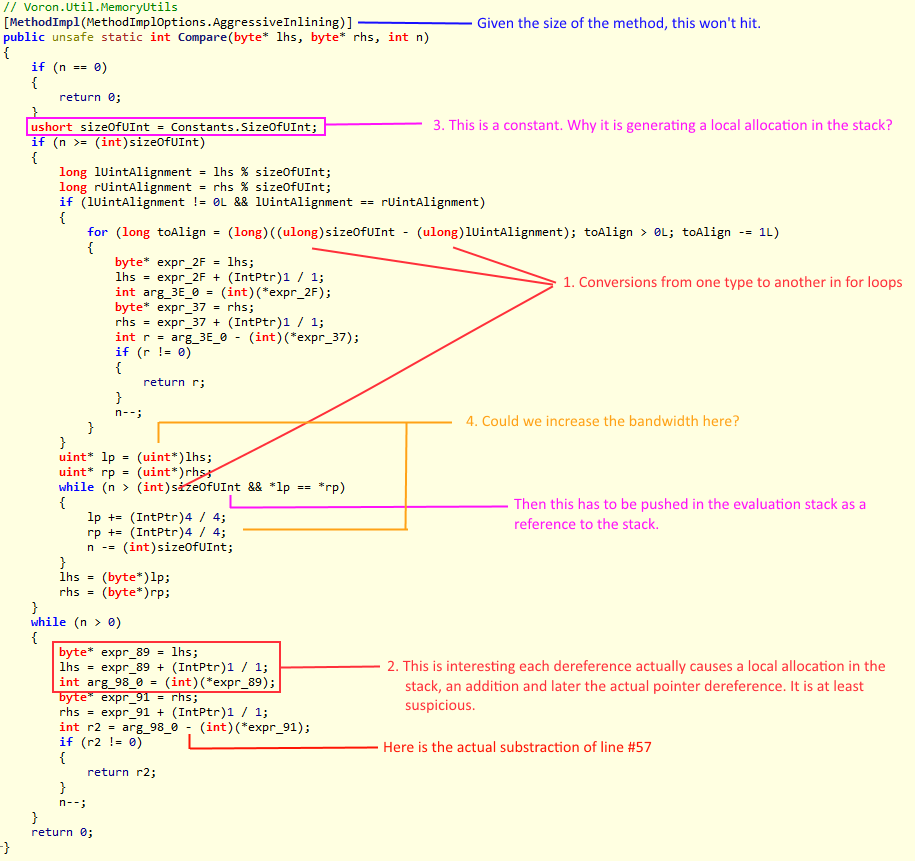Click the 'long lUintAlignment' declaration line
Viewport: 915px width, 861px height.
[x=195, y=172]
